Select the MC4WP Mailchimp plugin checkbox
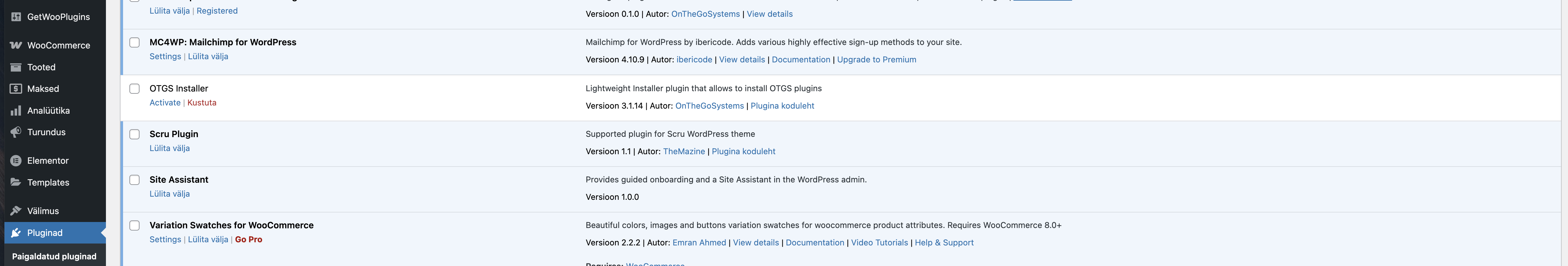1568x266 pixels. tap(134, 42)
